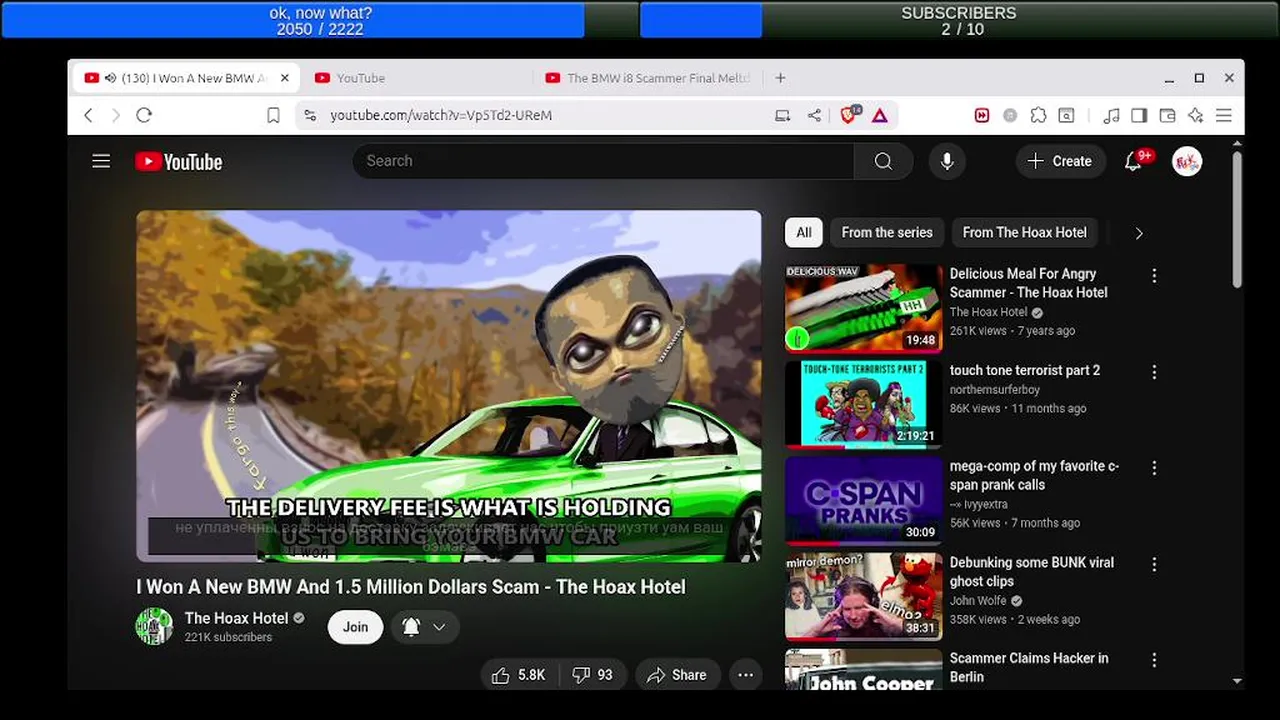The image size is (1280, 720).
Task: Open a new browser tab
Action: pyautogui.click(x=781, y=78)
